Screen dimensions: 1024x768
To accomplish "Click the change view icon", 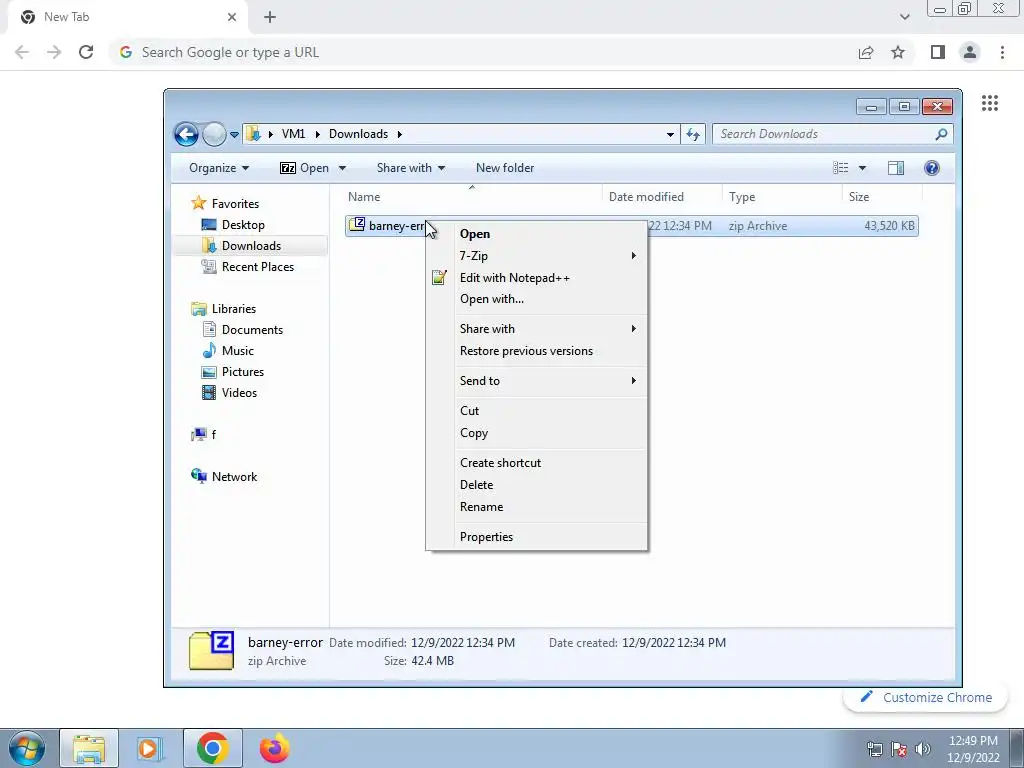I will (x=840, y=168).
